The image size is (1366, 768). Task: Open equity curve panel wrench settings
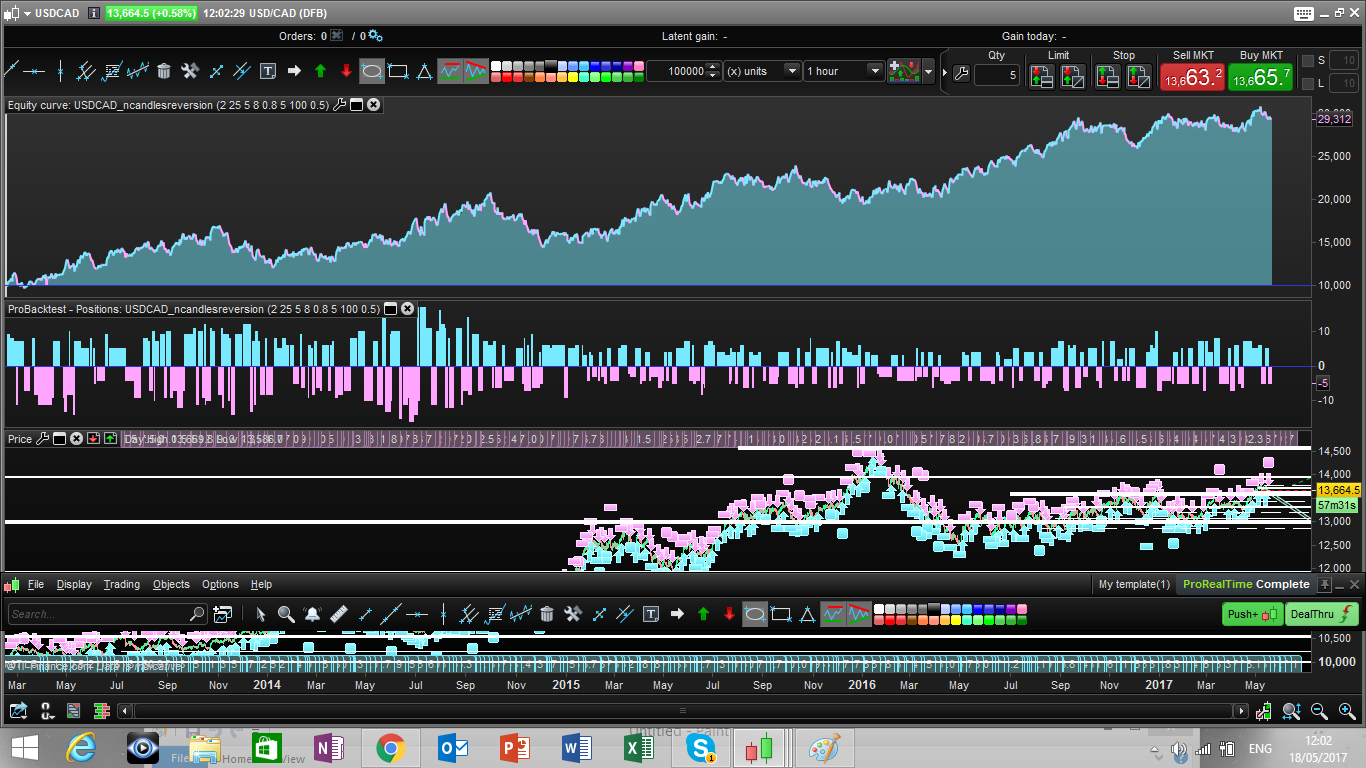coord(339,104)
